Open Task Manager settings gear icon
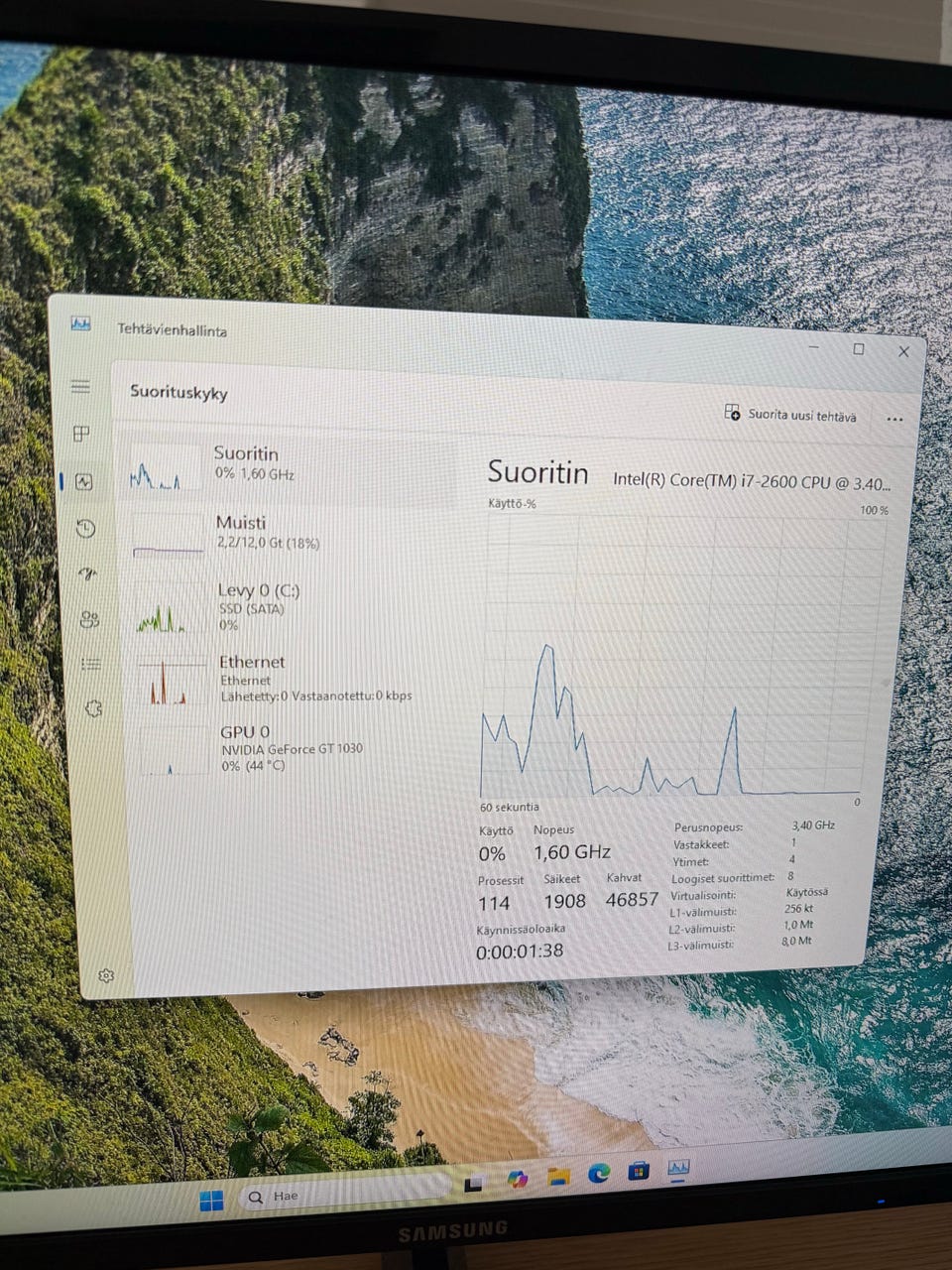This screenshot has width=952, height=1270. (106, 975)
